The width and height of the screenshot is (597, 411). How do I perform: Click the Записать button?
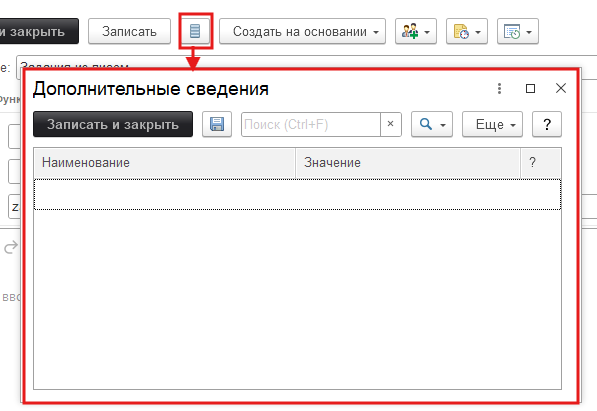point(129,31)
